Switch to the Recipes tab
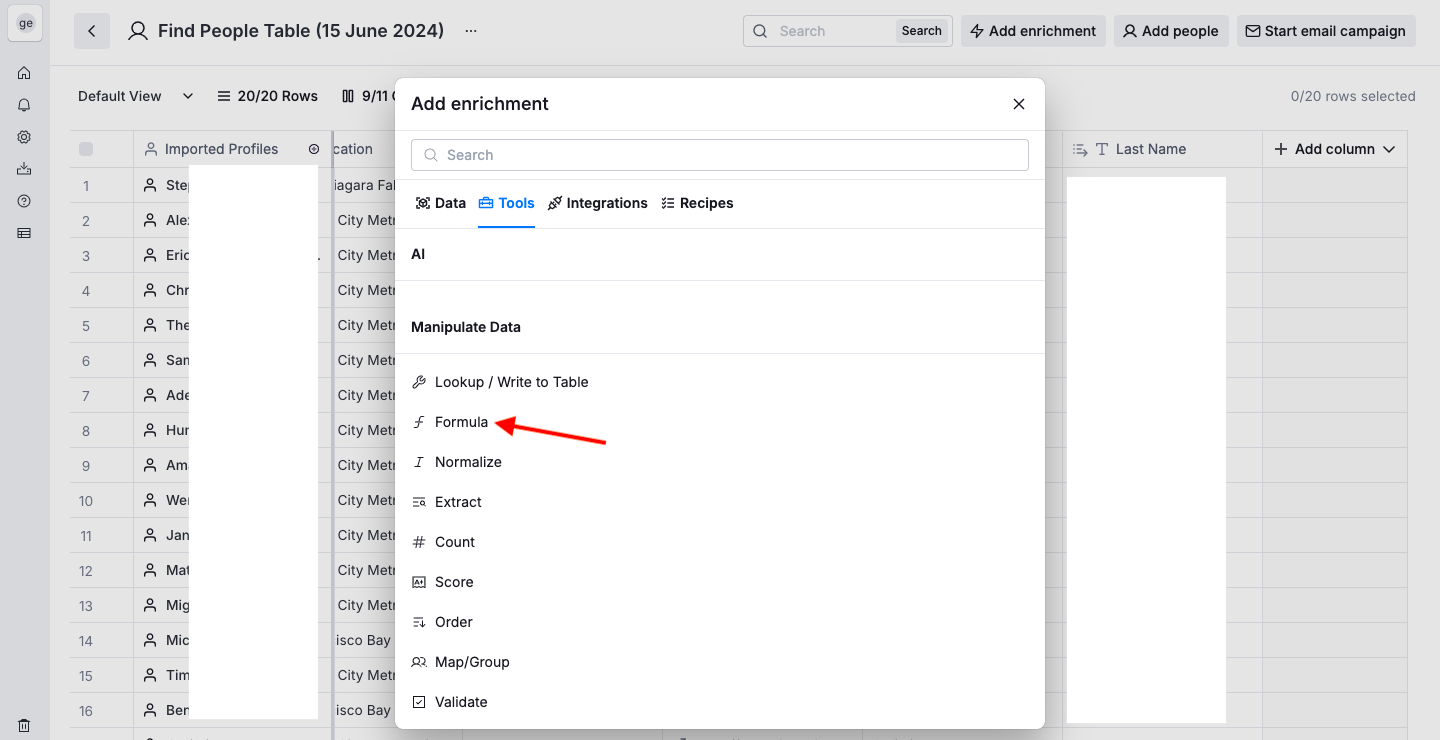This screenshot has height=740, width=1440. (697, 203)
